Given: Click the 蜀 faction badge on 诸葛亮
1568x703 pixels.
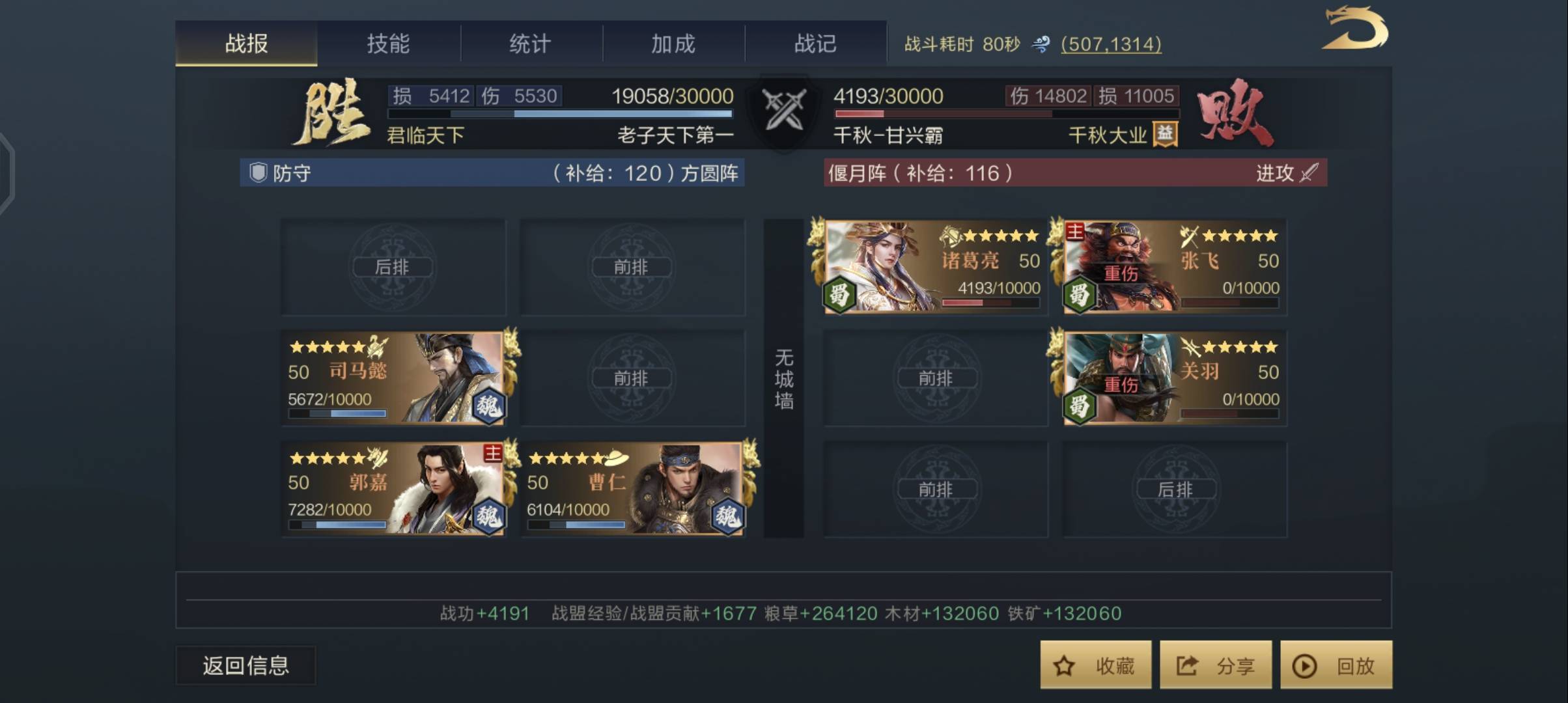Looking at the screenshot, I should tap(839, 295).
